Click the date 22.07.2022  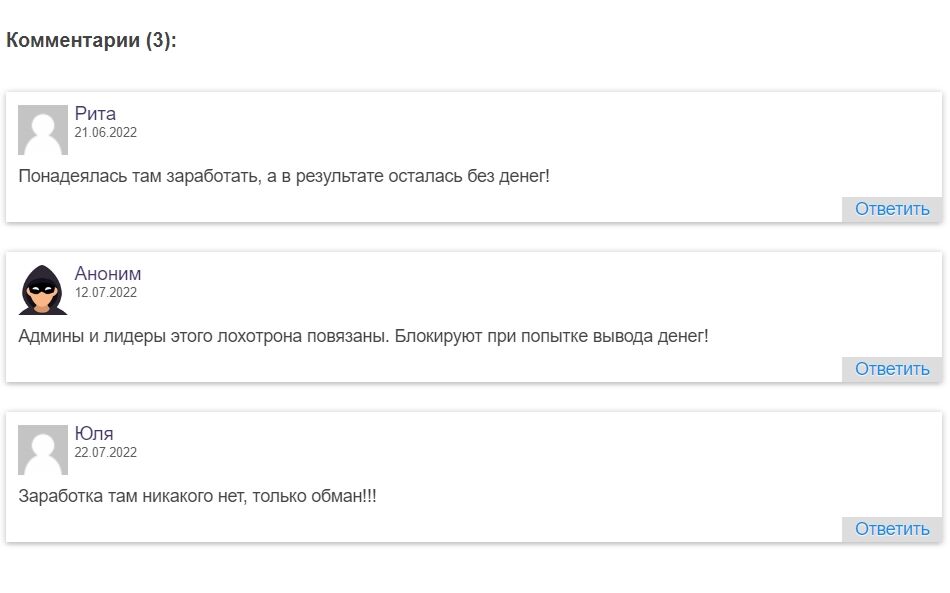(x=106, y=452)
